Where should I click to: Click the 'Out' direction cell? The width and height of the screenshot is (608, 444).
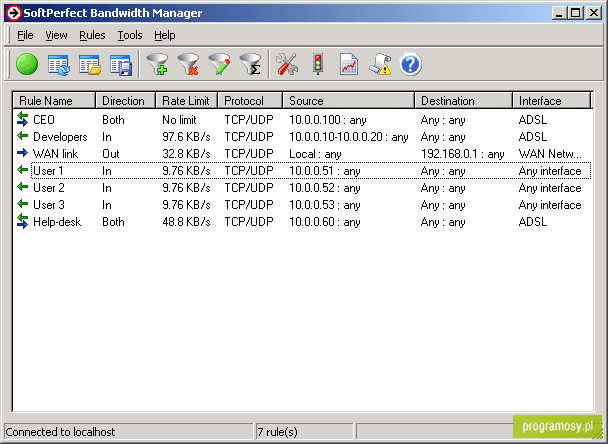click(x=111, y=154)
